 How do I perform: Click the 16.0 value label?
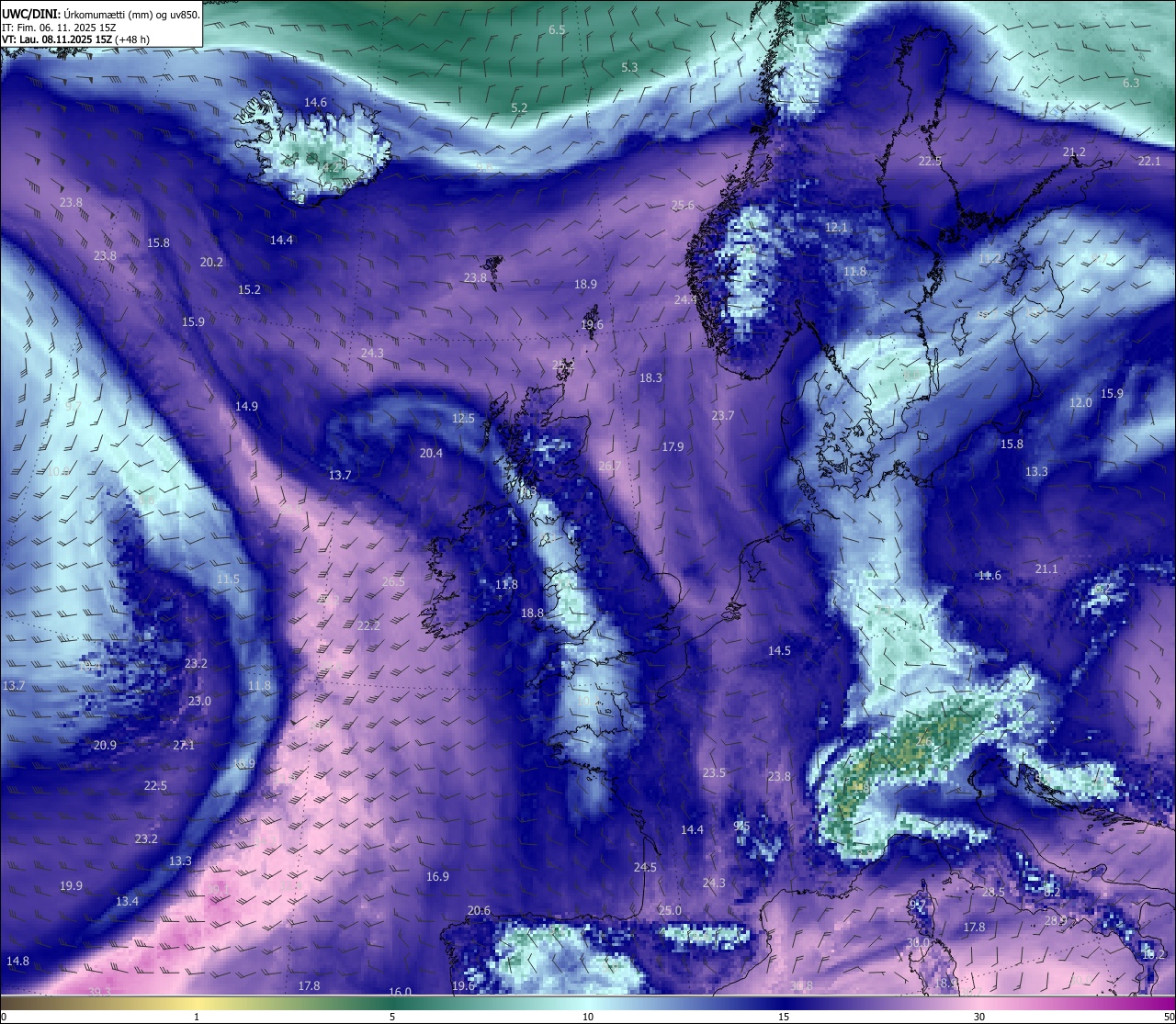tap(400, 991)
